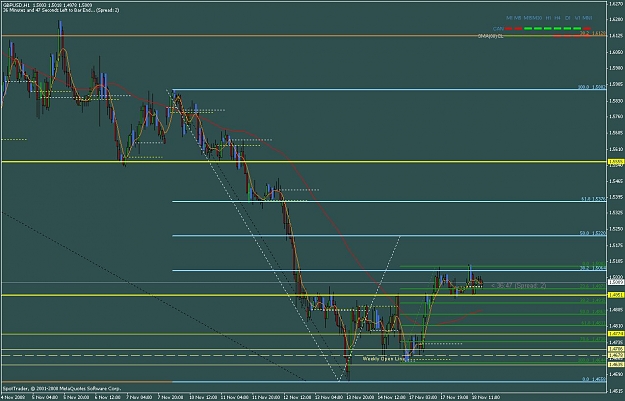Select the green 78.6 retracement level label
Viewport: 625px width, 401px height.
tap(594, 339)
